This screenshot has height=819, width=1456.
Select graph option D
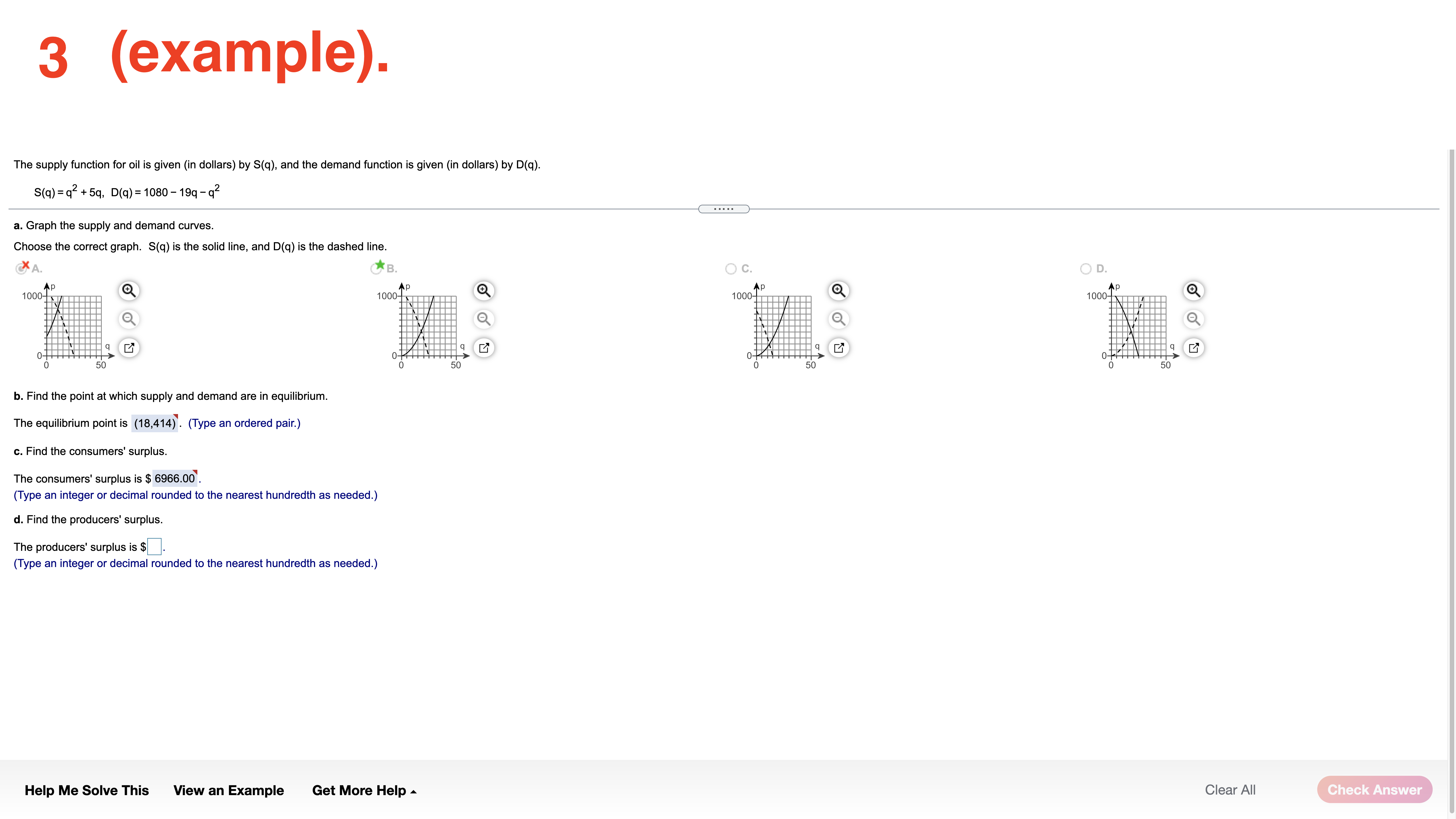pos(1085,268)
